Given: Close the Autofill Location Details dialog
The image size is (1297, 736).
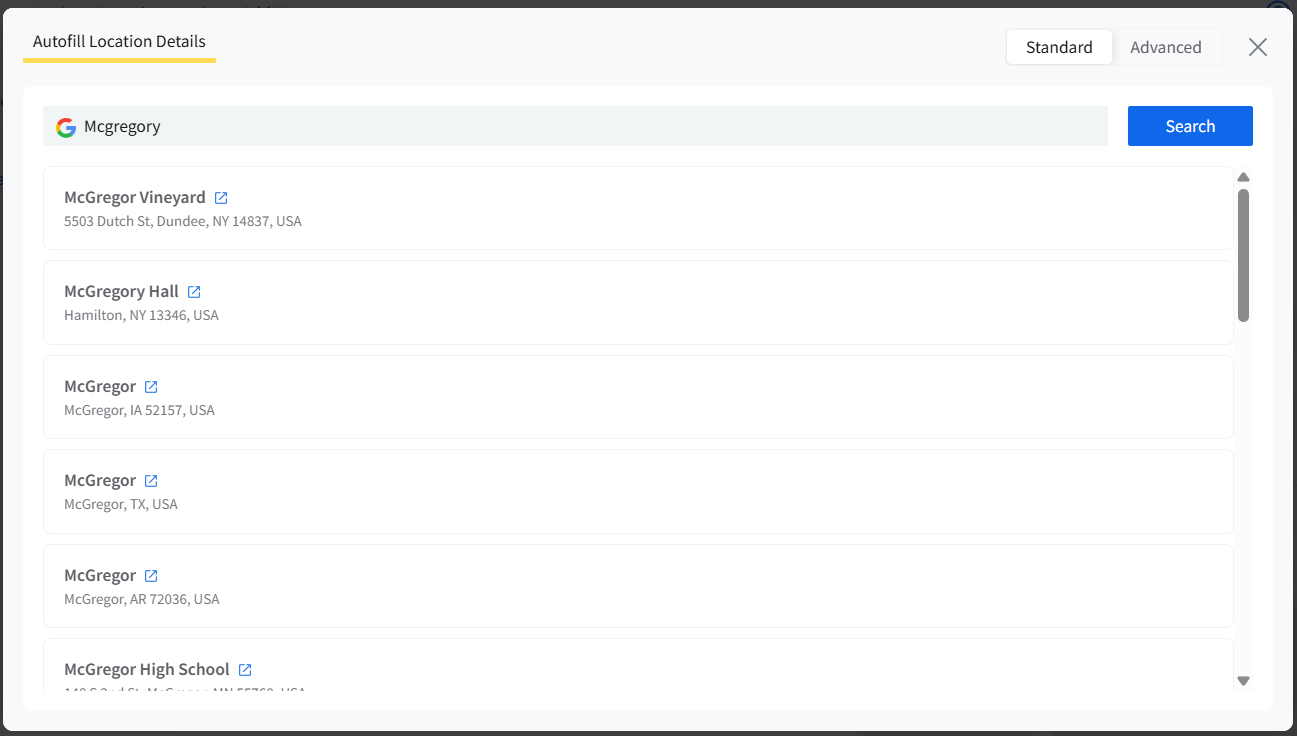Looking at the screenshot, I should 1258,47.
